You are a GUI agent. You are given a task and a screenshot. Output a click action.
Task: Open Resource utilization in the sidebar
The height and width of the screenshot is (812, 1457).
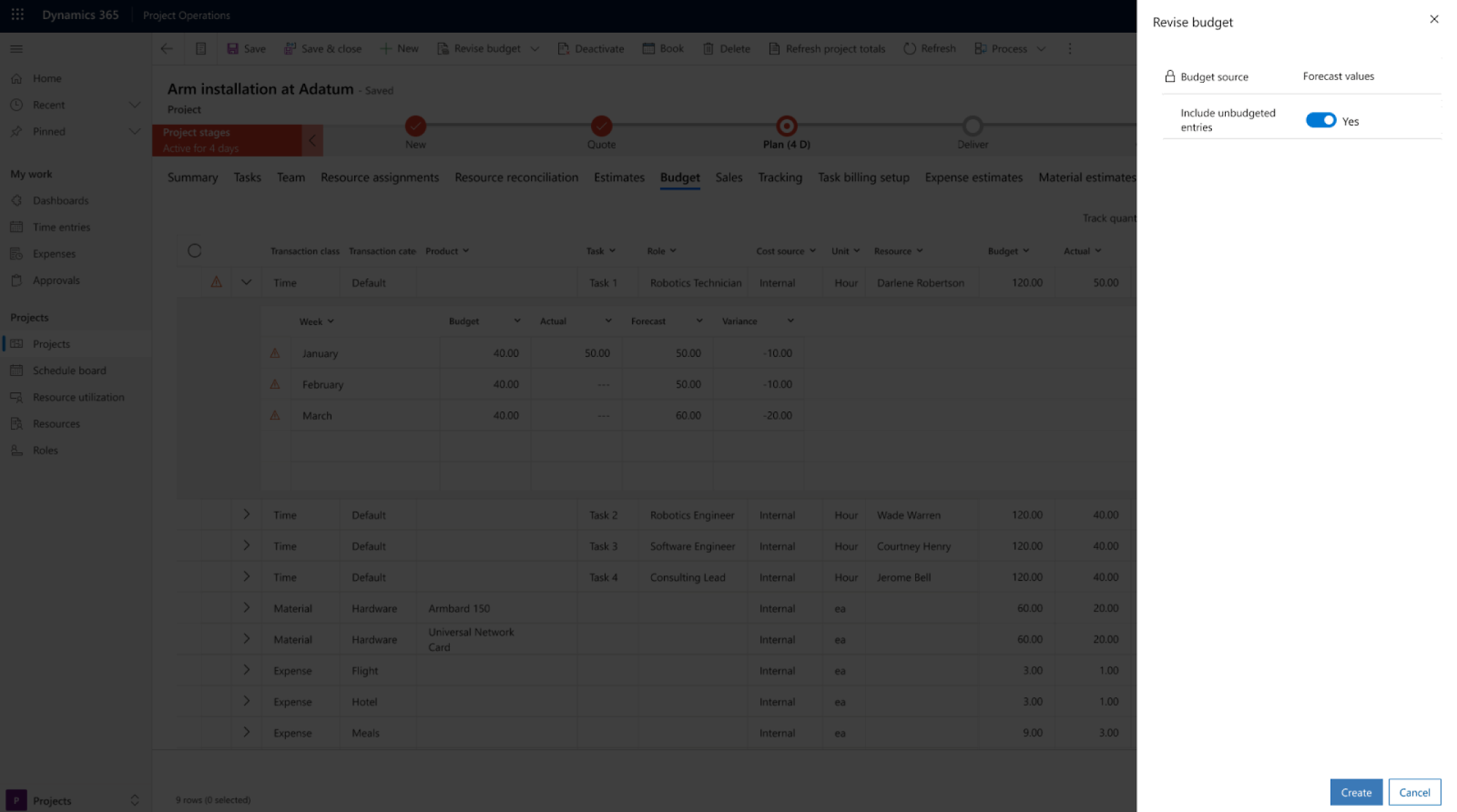(x=78, y=397)
